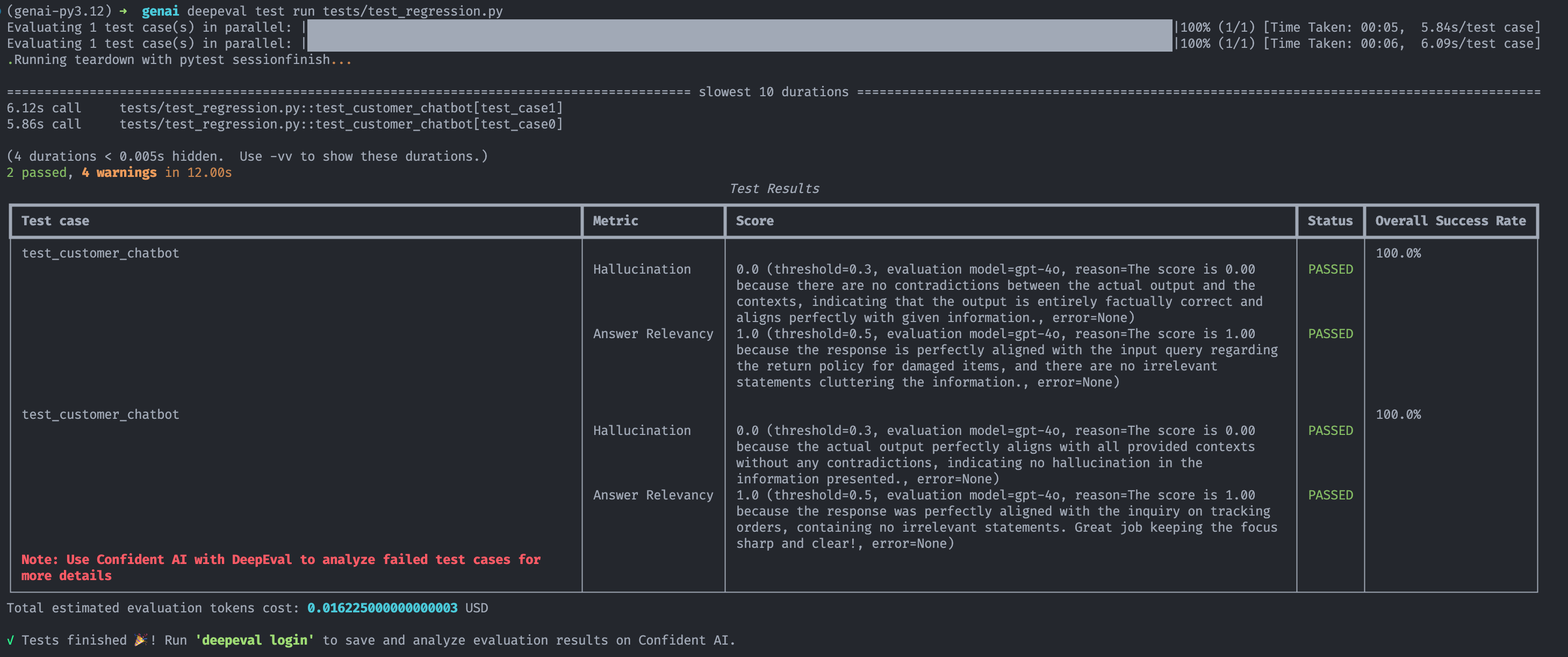Viewport: 1568px width, 657px height.
Task: Click the Test Results table title
Action: [x=774, y=189]
